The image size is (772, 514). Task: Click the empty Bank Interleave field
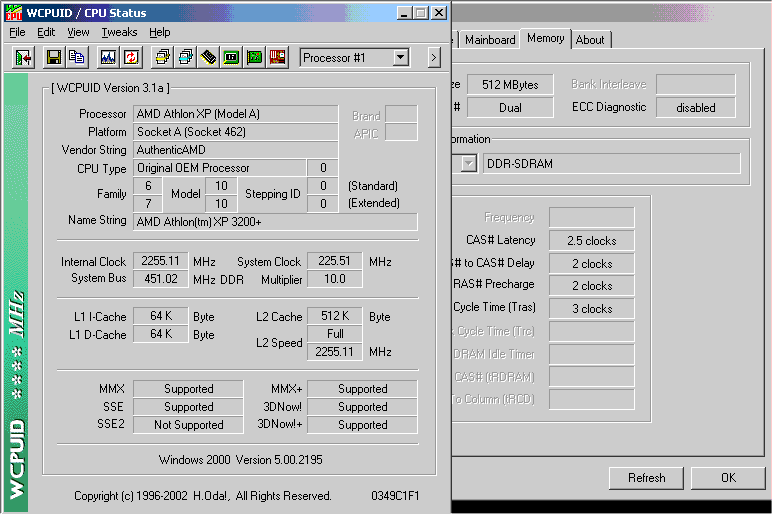click(x=695, y=85)
